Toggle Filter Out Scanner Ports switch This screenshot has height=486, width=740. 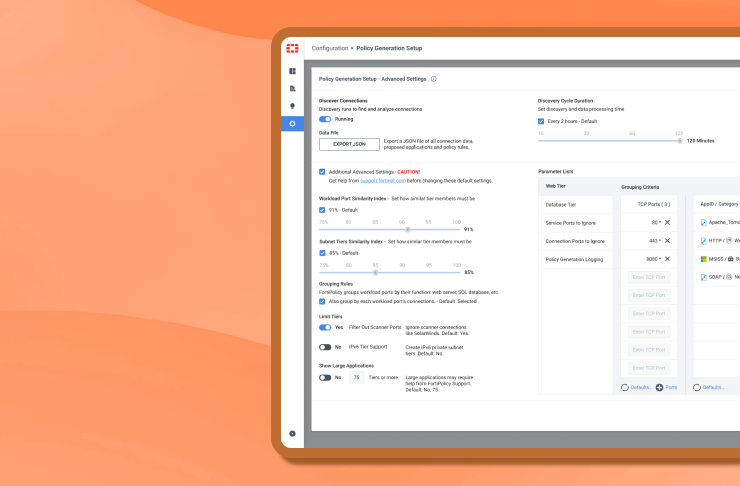(325, 327)
